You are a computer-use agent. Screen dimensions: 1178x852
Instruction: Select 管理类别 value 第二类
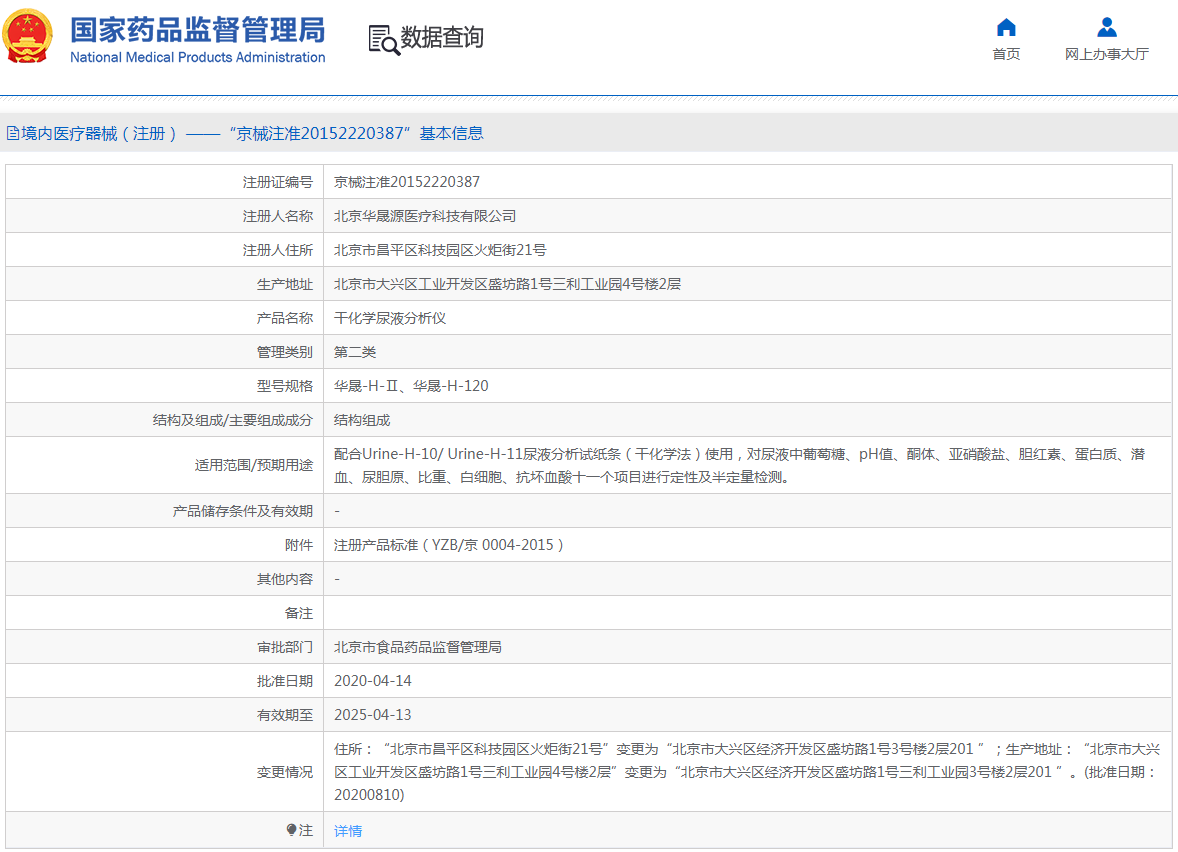pyautogui.click(x=355, y=352)
